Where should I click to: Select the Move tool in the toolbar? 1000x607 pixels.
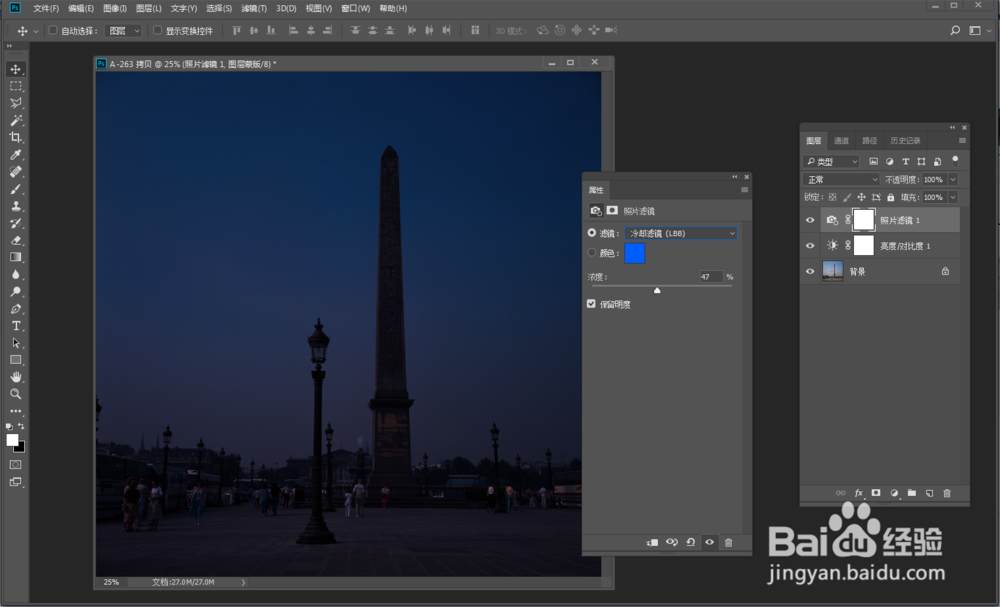[x=16, y=69]
